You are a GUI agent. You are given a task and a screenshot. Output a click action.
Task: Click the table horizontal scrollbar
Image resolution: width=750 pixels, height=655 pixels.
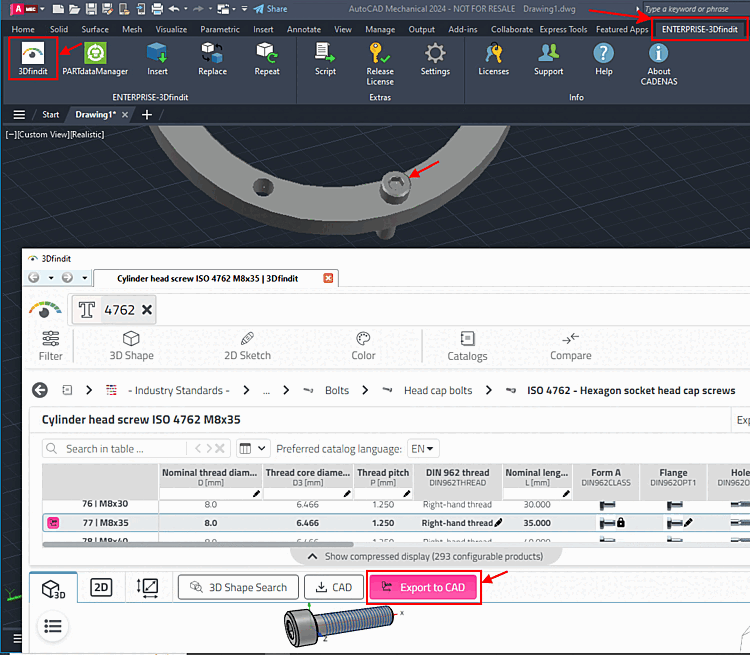click(x=198, y=544)
